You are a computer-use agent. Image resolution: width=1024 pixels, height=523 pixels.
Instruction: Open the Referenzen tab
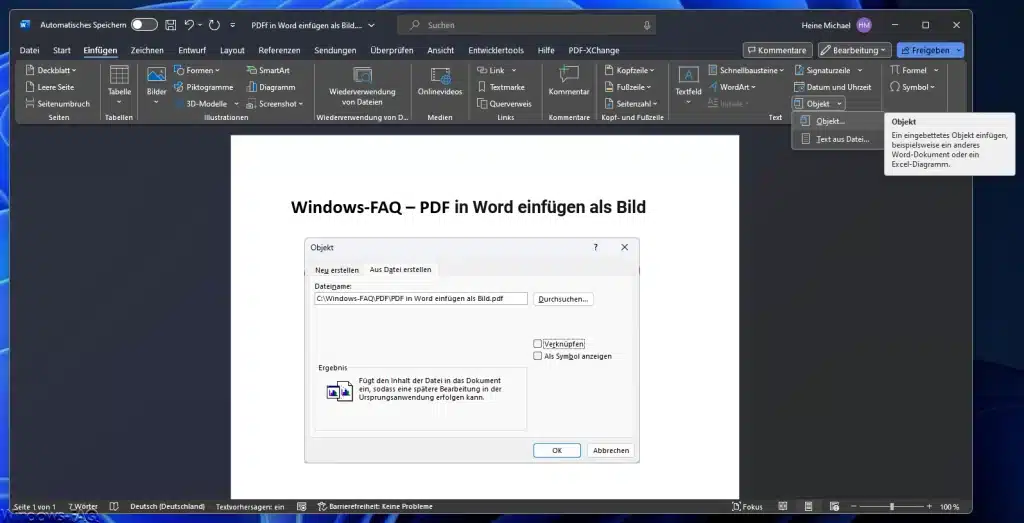(280, 50)
